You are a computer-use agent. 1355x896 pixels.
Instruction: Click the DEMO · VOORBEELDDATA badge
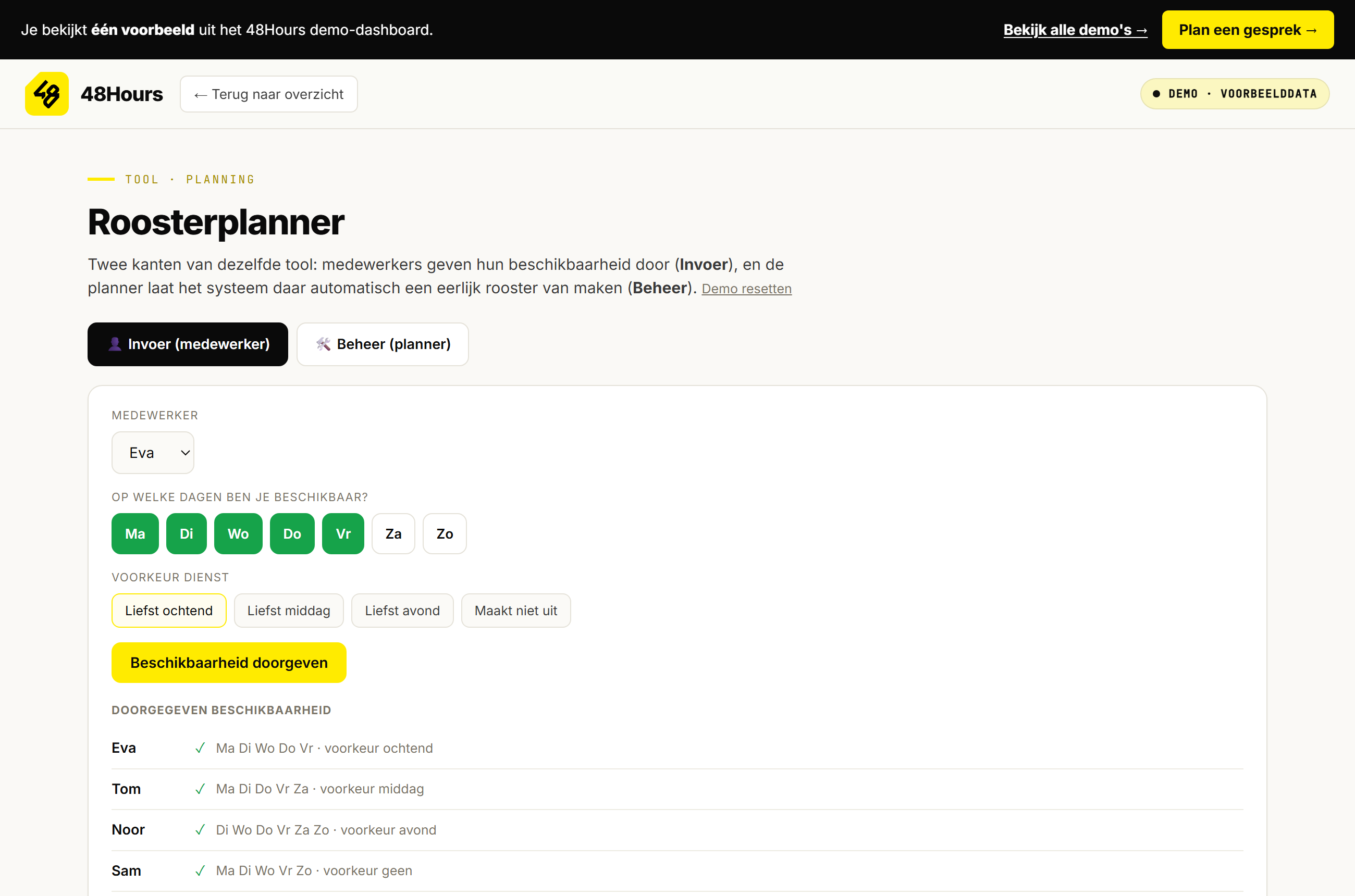1235,94
